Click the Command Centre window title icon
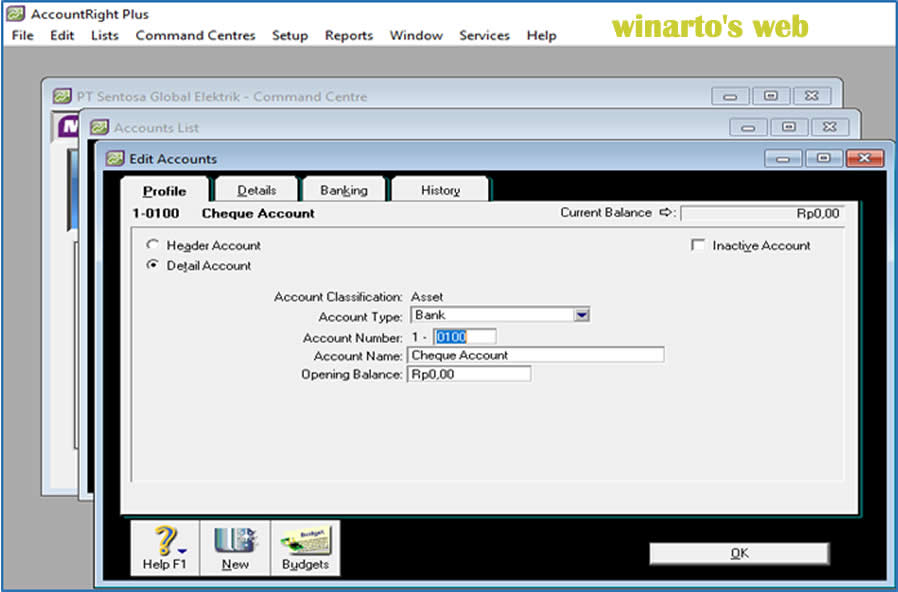 (62, 96)
